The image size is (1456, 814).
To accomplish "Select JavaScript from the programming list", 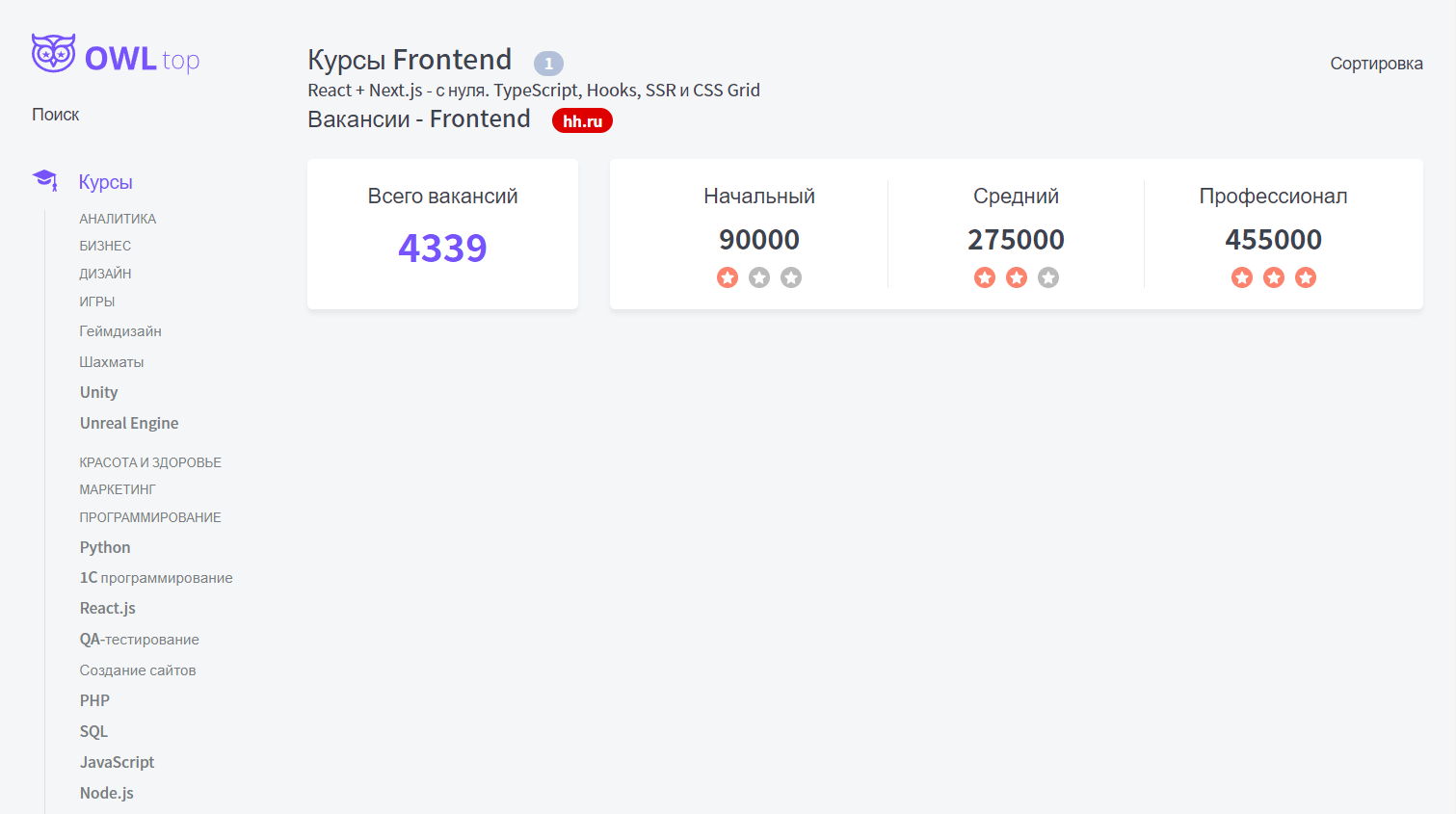I will (x=117, y=762).
